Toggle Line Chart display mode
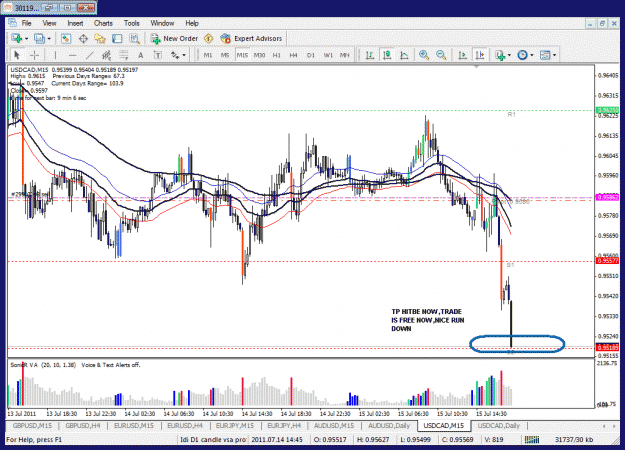 click(x=404, y=55)
